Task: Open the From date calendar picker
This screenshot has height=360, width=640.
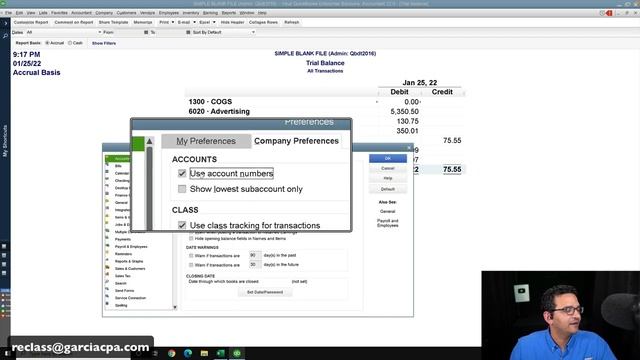Action: click(x=146, y=32)
